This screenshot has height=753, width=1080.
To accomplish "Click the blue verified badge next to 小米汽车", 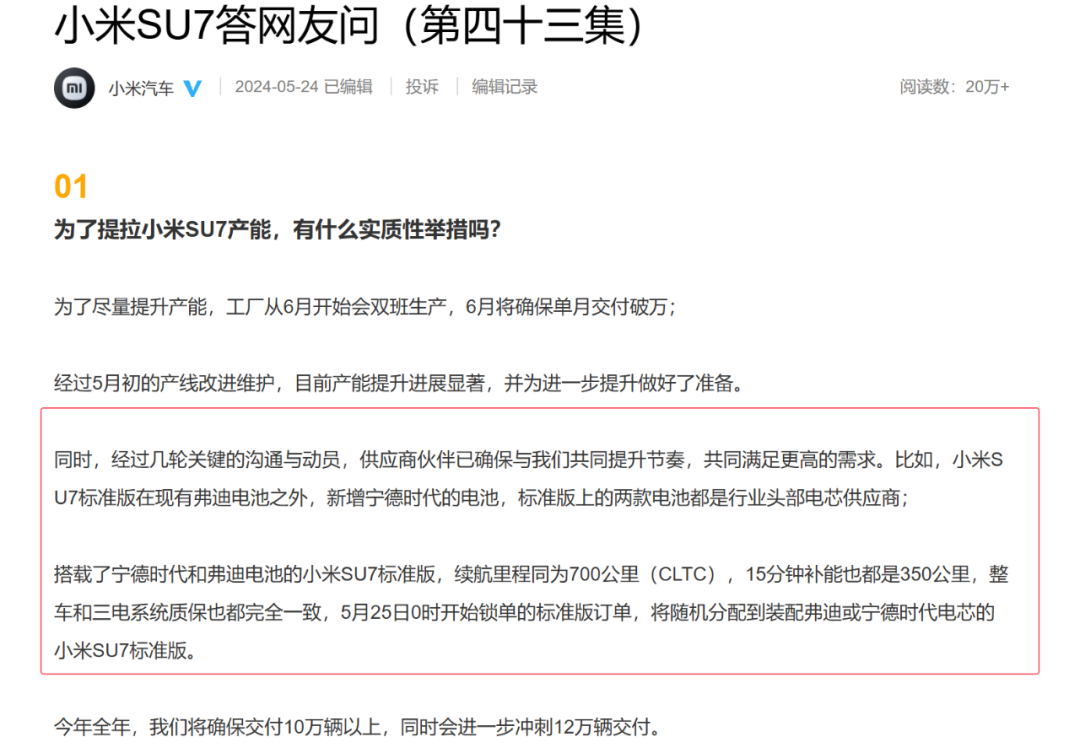I will click(194, 88).
